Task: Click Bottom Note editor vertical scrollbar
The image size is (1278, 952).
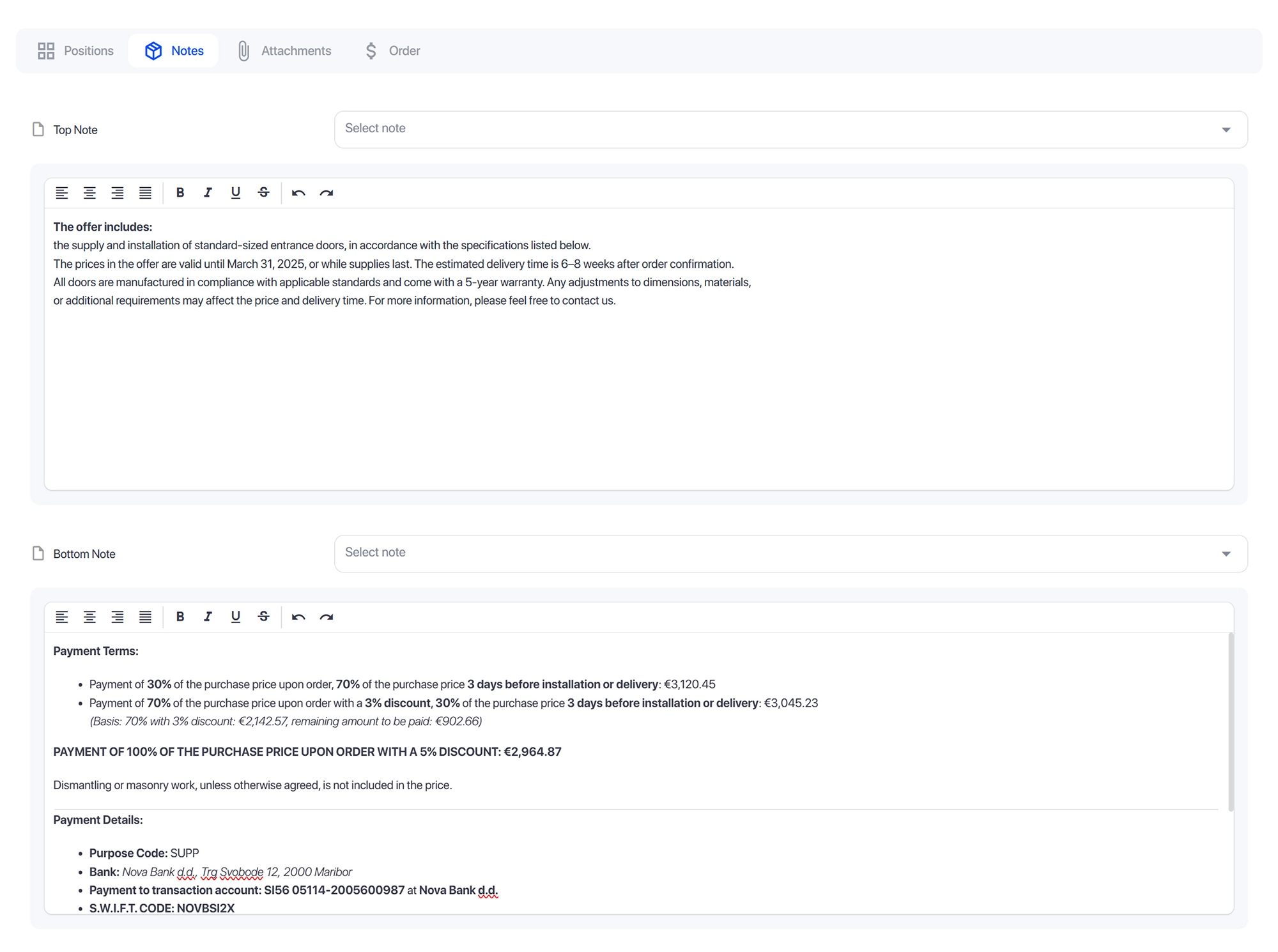Action: pyautogui.click(x=1231, y=722)
